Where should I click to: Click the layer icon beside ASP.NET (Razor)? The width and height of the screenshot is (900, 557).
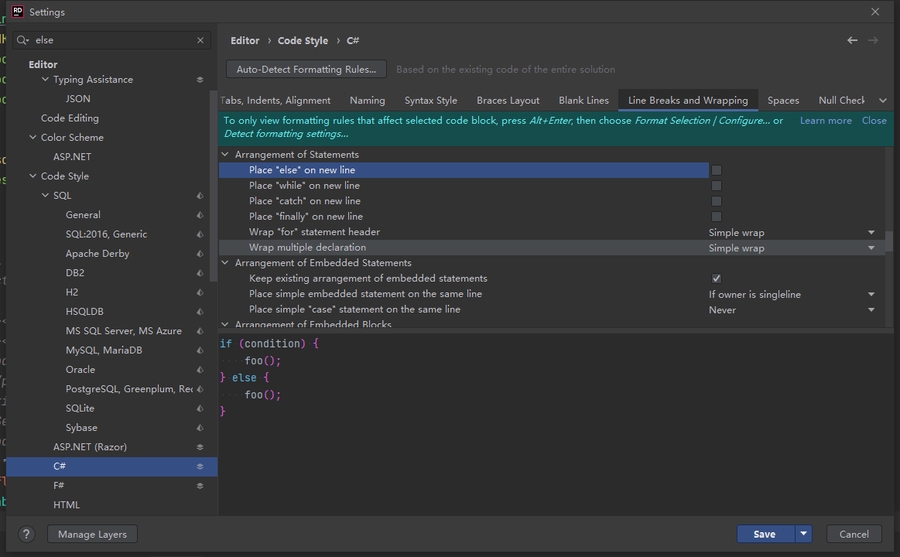200,447
